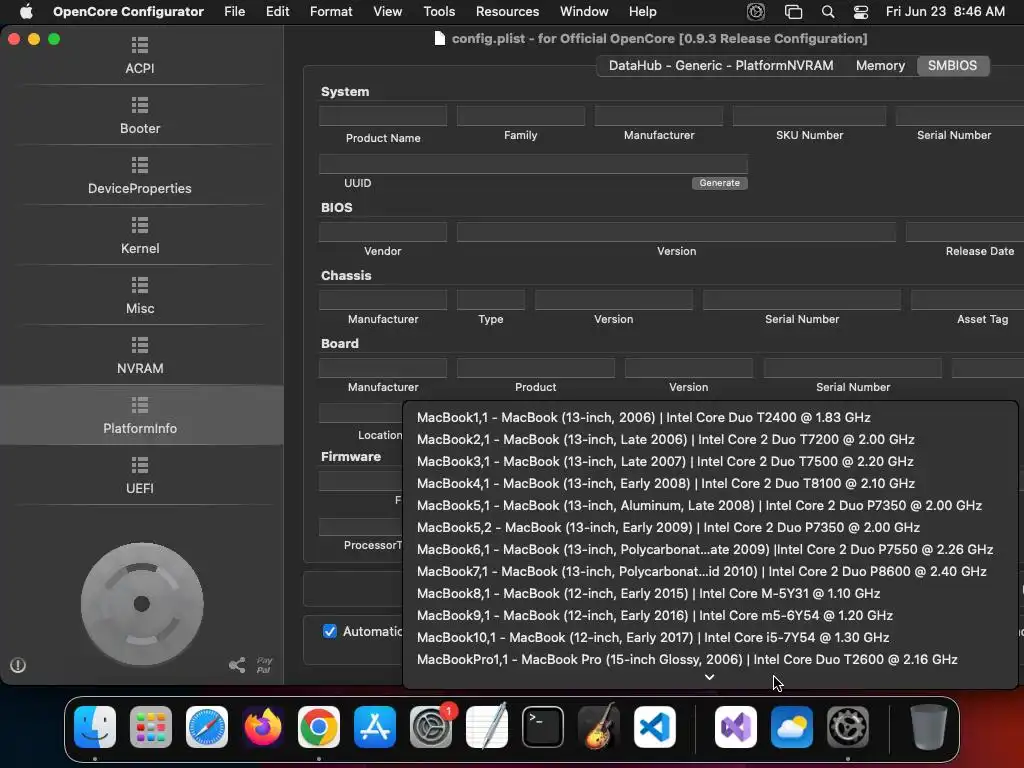Select PlatformInfo in the sidebar
The width and height of the screenshot is (1024, 768).
tap(140, 415)
